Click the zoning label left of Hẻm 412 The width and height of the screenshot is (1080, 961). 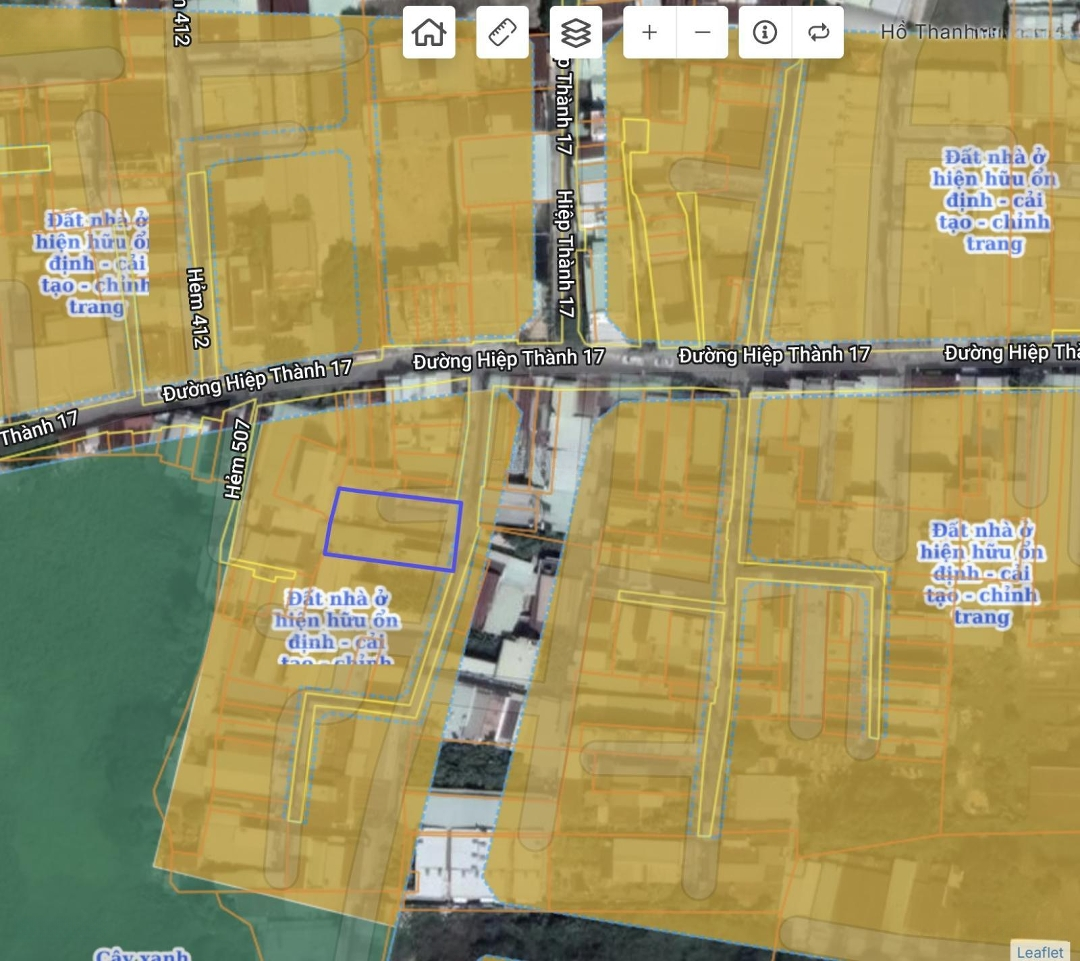pos(94,262)
